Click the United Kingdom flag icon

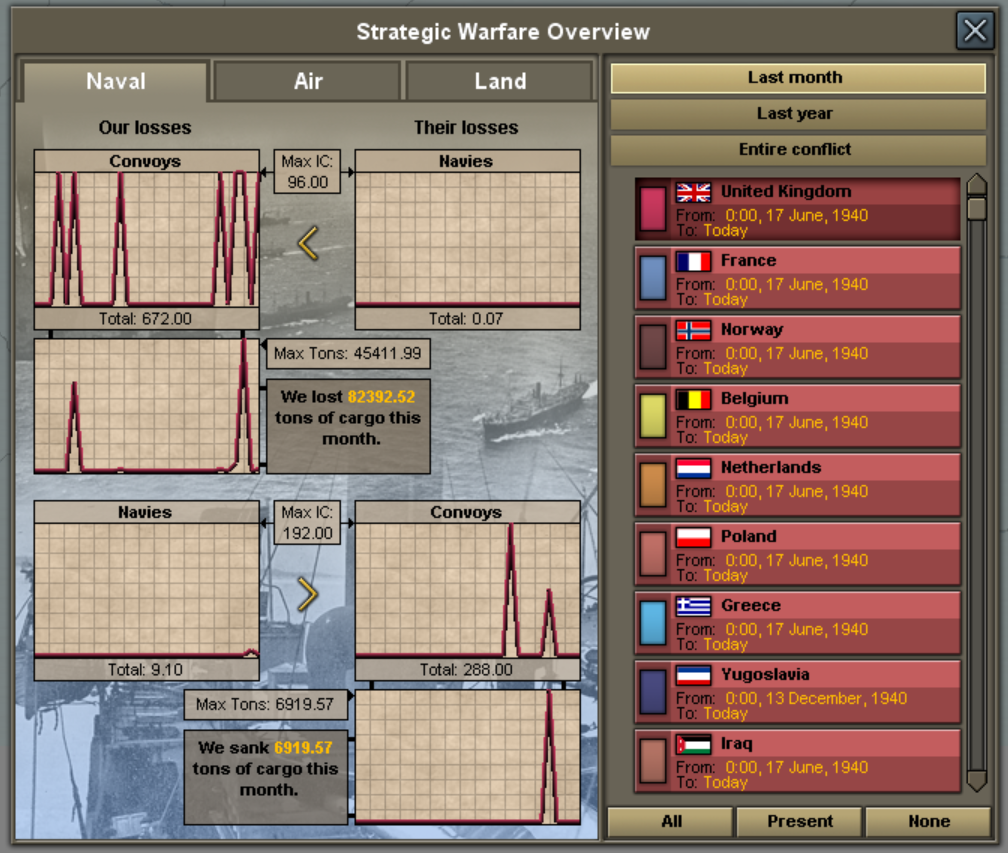pos(693,192)
